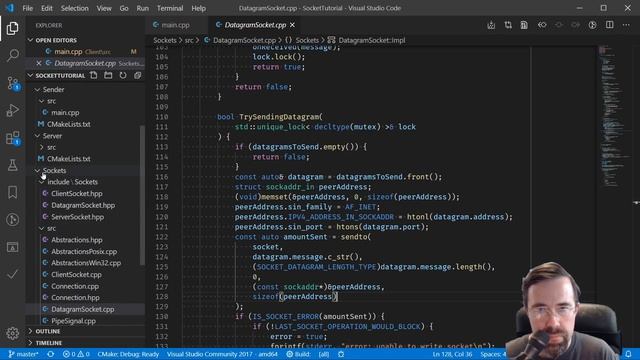Open ServerSocket.hpp file
Viewport: 640px width, 360px height.
click(78, 217)
